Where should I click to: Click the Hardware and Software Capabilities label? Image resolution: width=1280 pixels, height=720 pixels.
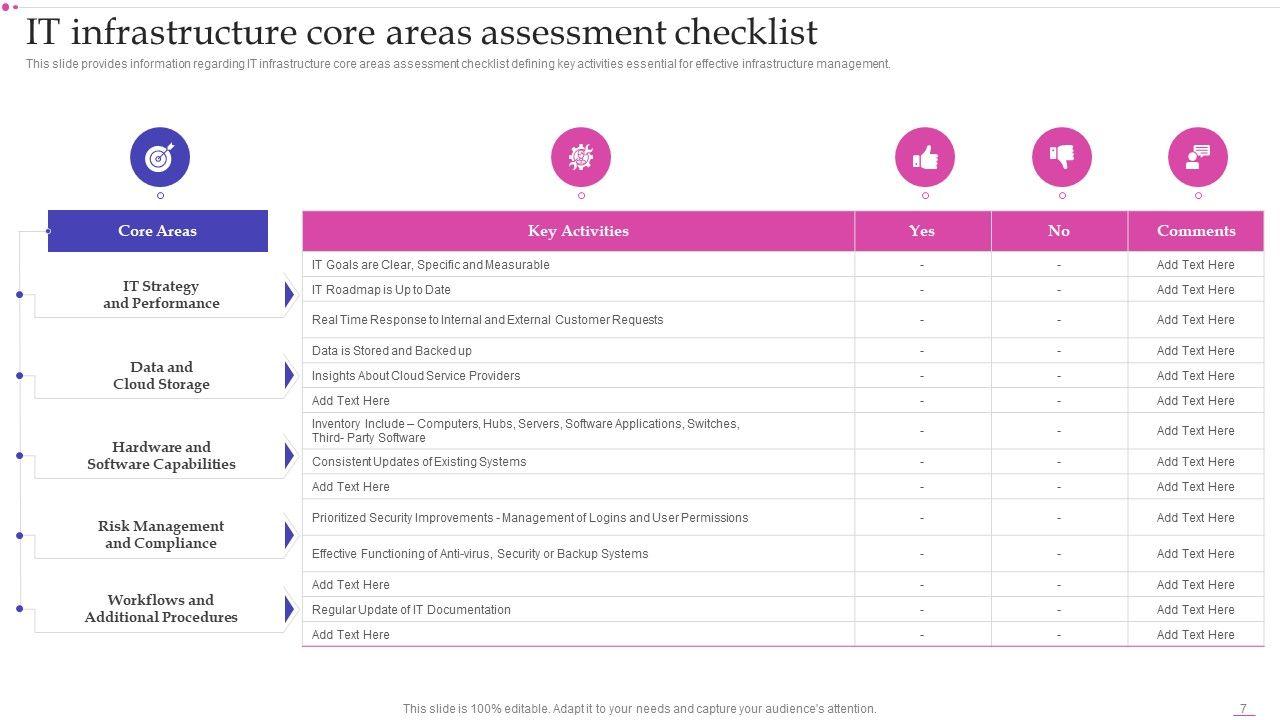tap(161, 456)
